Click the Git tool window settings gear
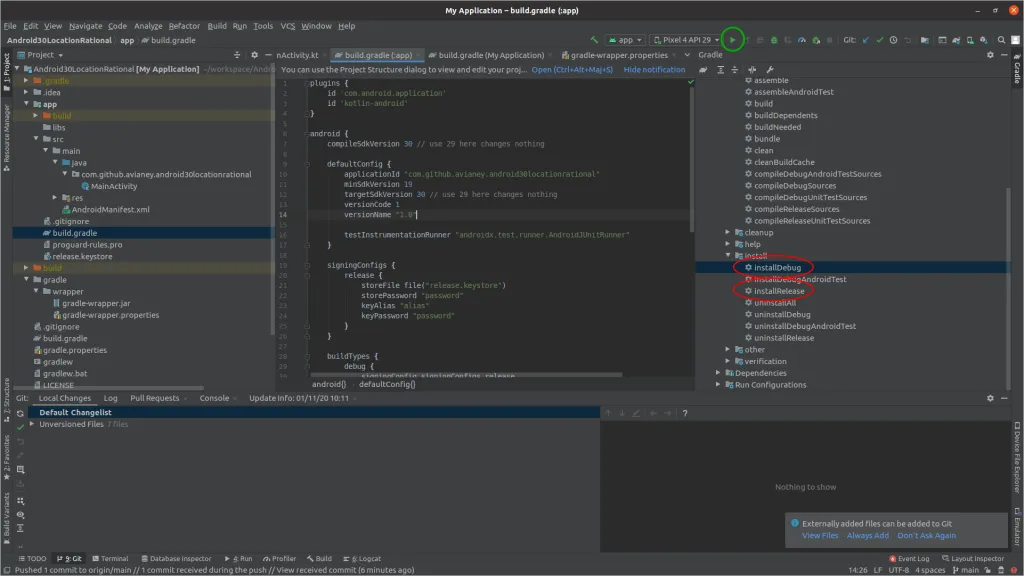This screenshot has height=576, width=1024. (990, 398)
